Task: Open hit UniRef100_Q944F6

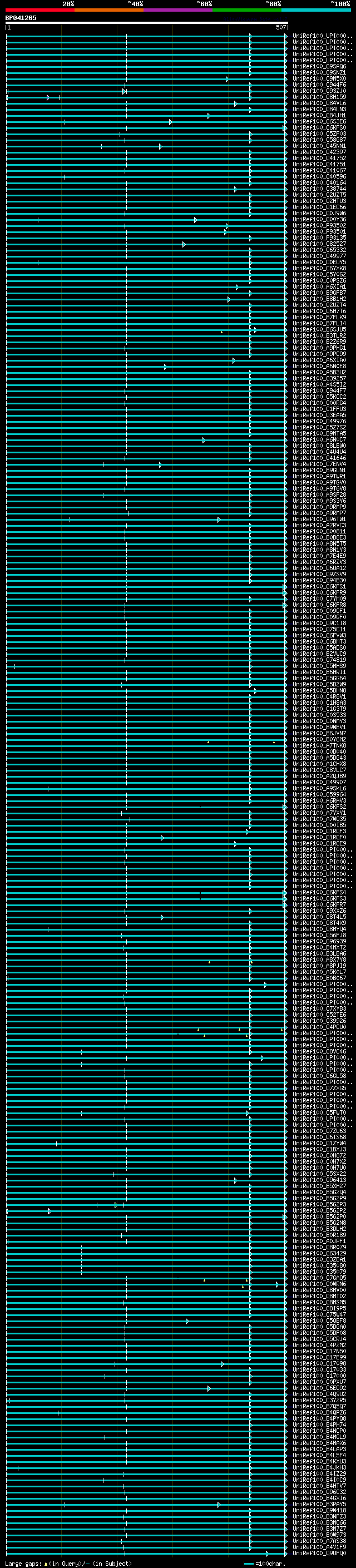Action: (x=319, y=85)
